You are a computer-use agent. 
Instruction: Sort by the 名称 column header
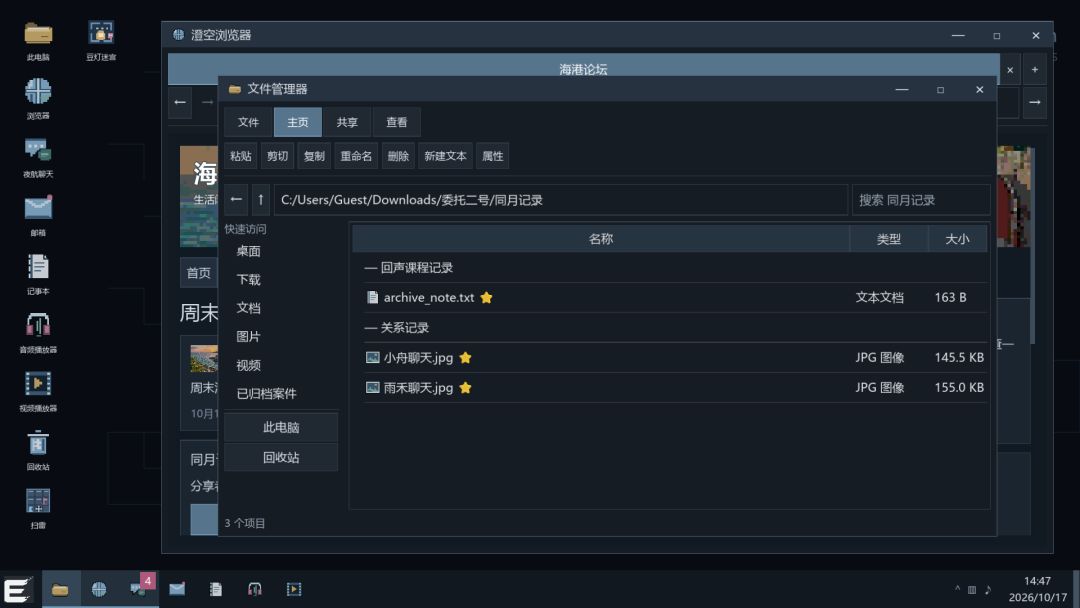601,239
